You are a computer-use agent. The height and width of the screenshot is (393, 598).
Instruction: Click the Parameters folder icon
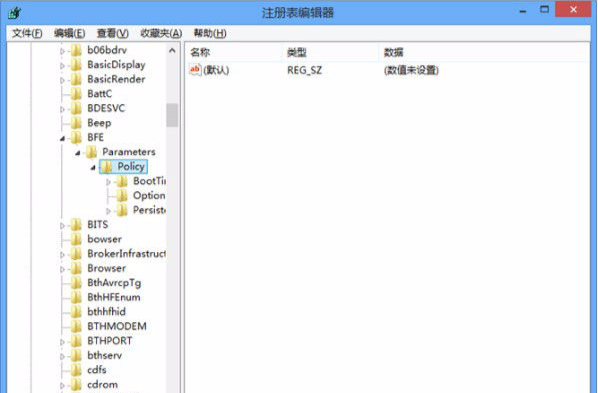[x=92, y=152]
